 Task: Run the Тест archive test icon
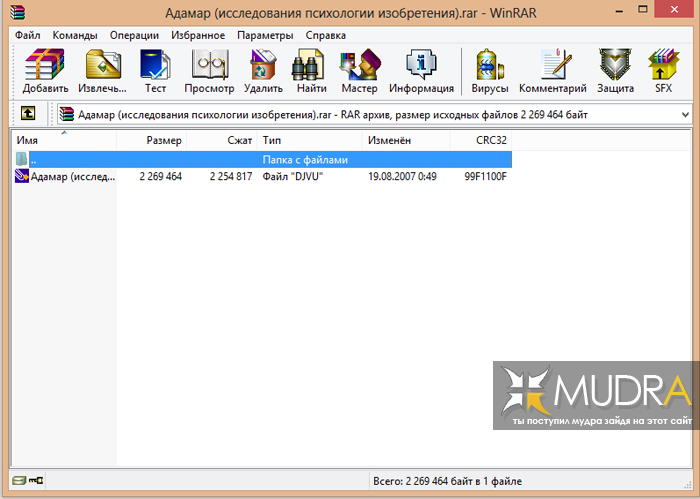pyautogui.click(x=155, y=65)
